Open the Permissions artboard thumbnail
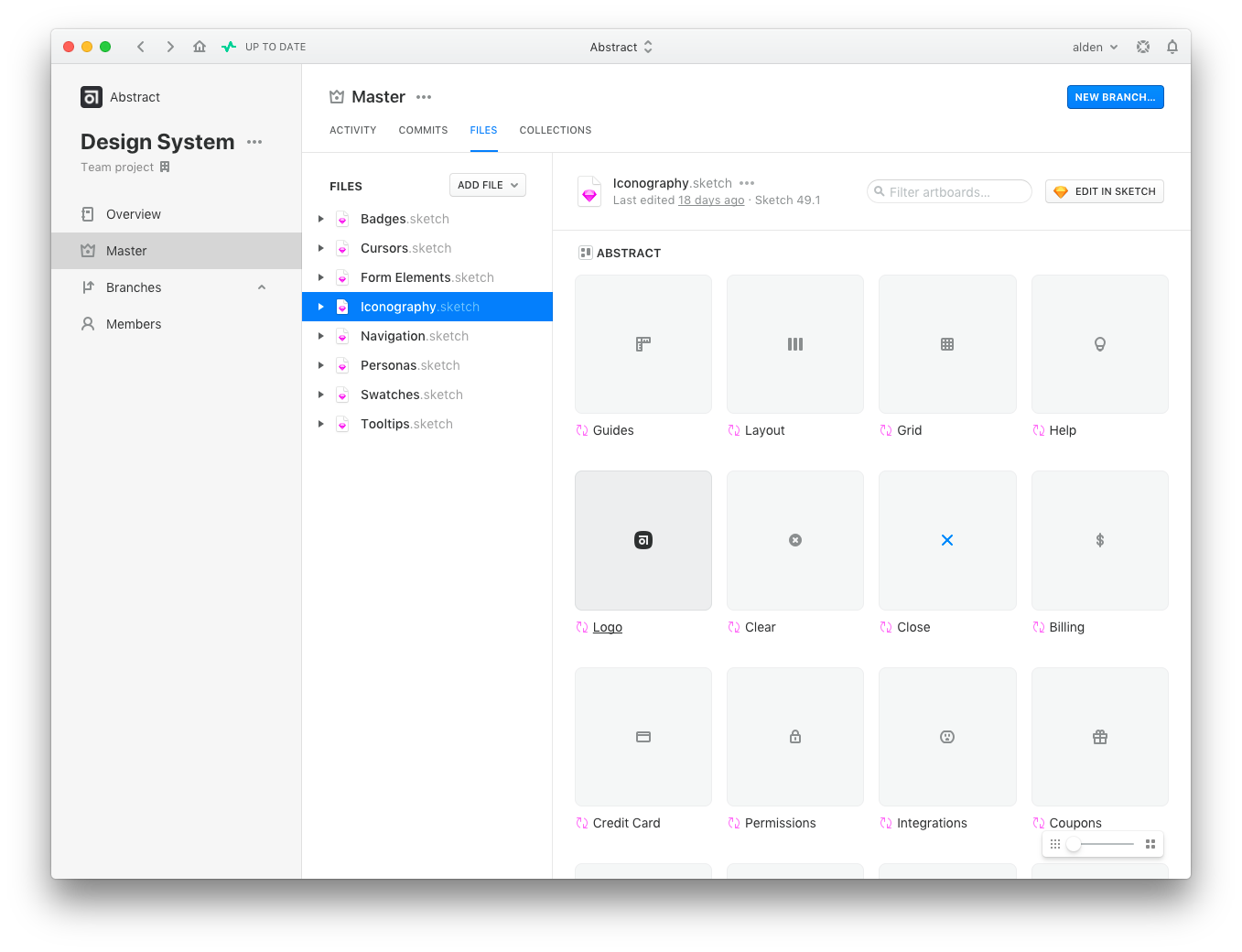Image resolution: width=1242 pixels, height=952 pixels. coord(795,737)
